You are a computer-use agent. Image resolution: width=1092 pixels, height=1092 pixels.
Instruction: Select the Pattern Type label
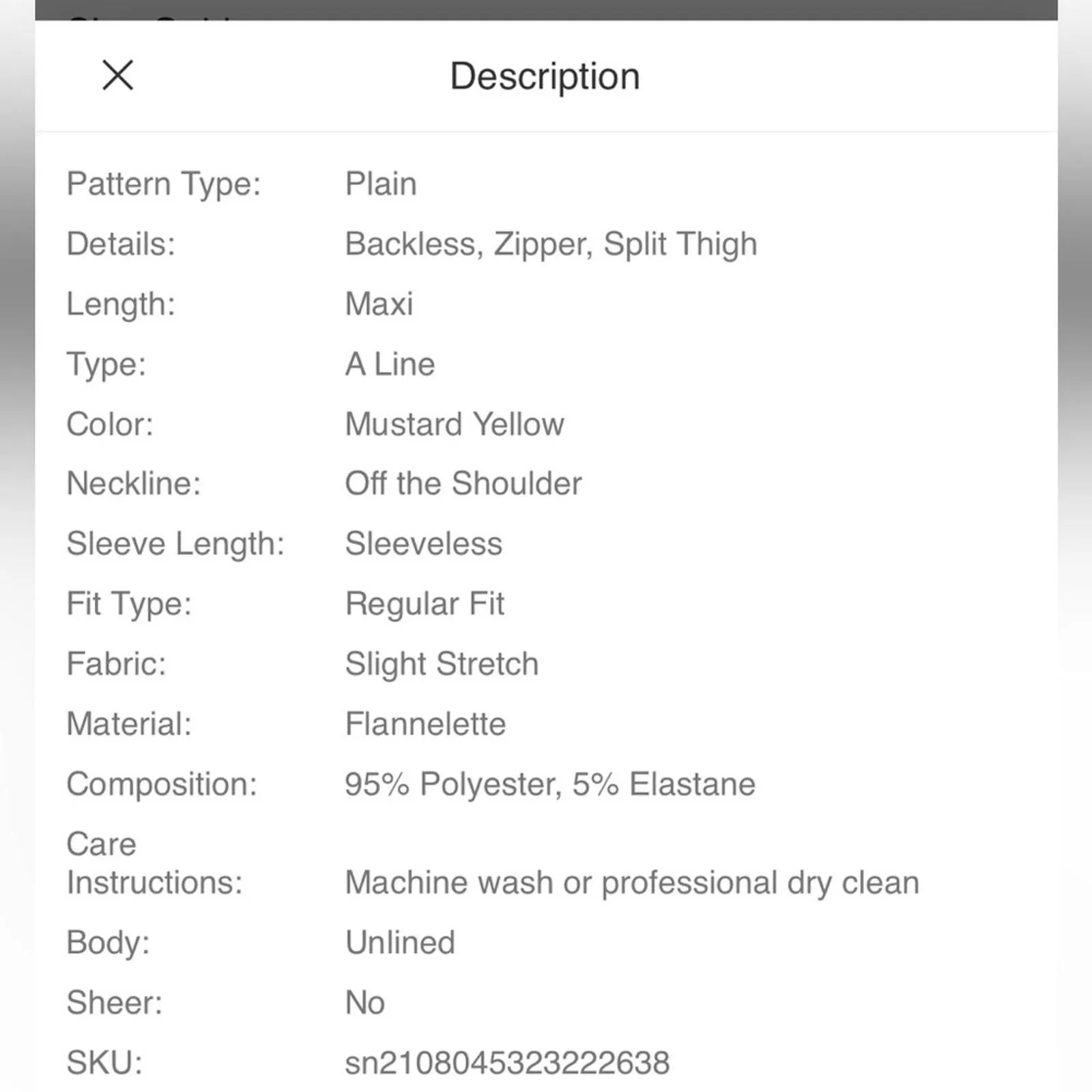164,185
